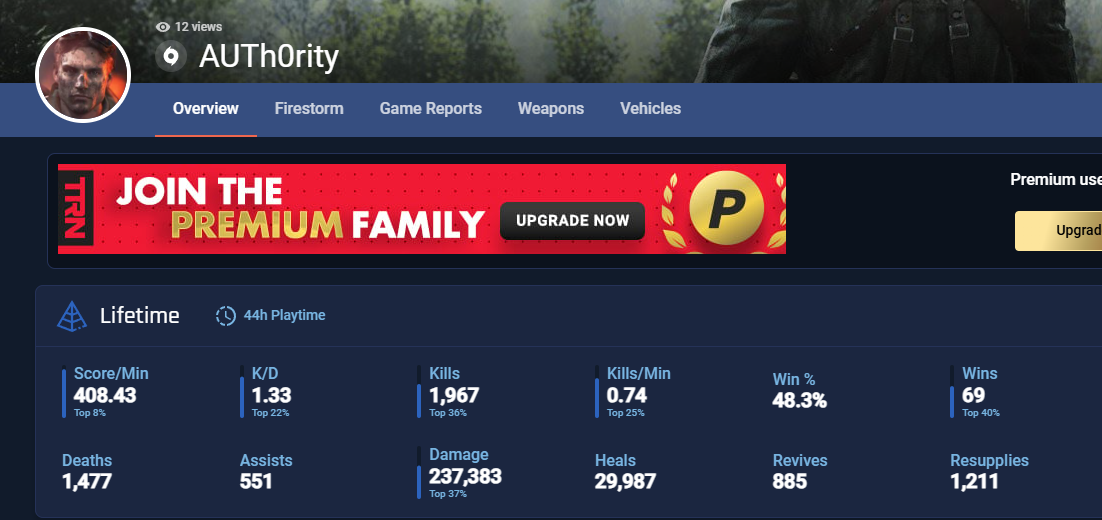Click the TRN logo on the red banner
This screenshot has height=520, width=1102.
(x=76, y=208)
